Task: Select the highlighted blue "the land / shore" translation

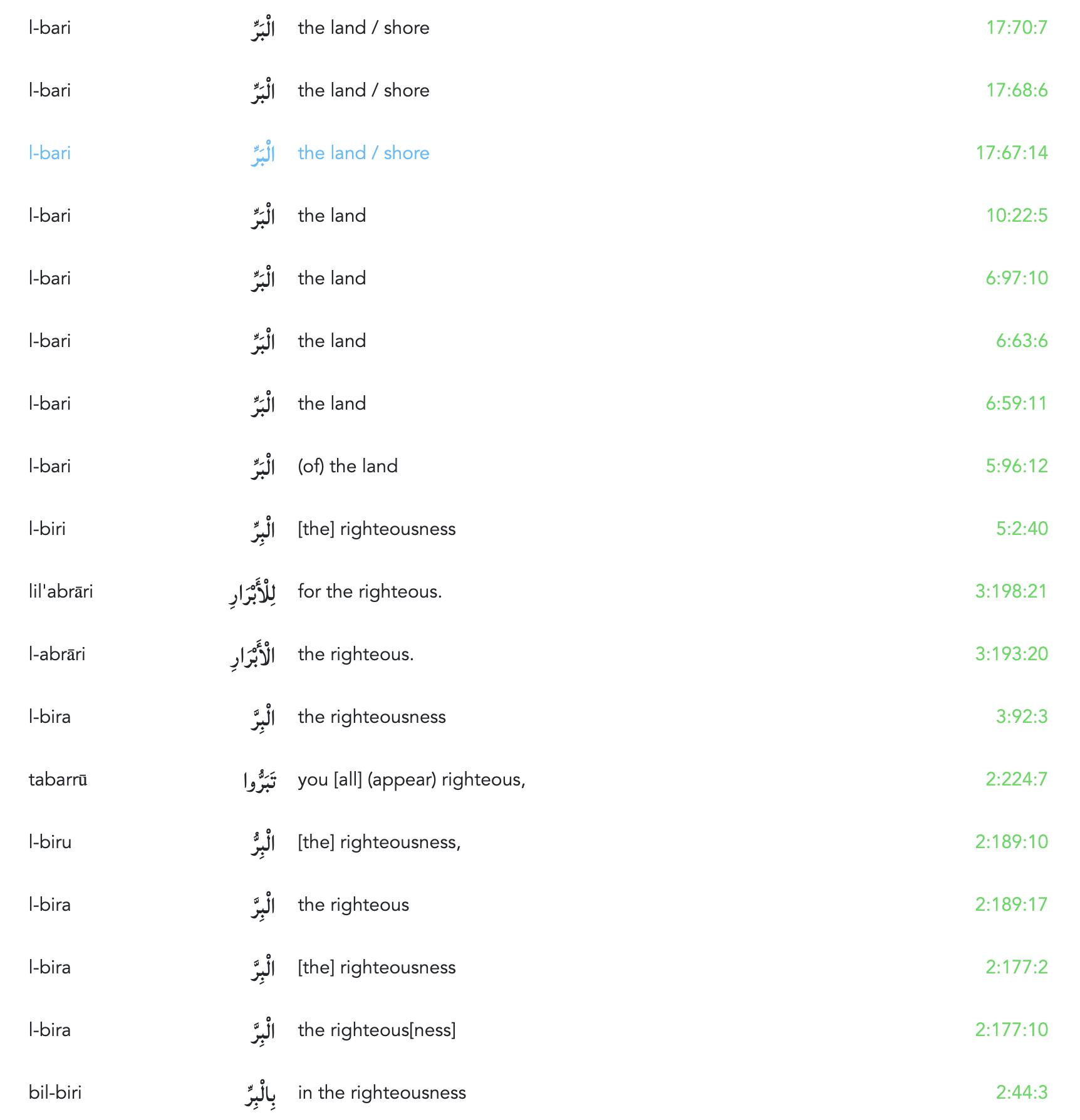Action: pyautogui.click(x=363, y=153)
